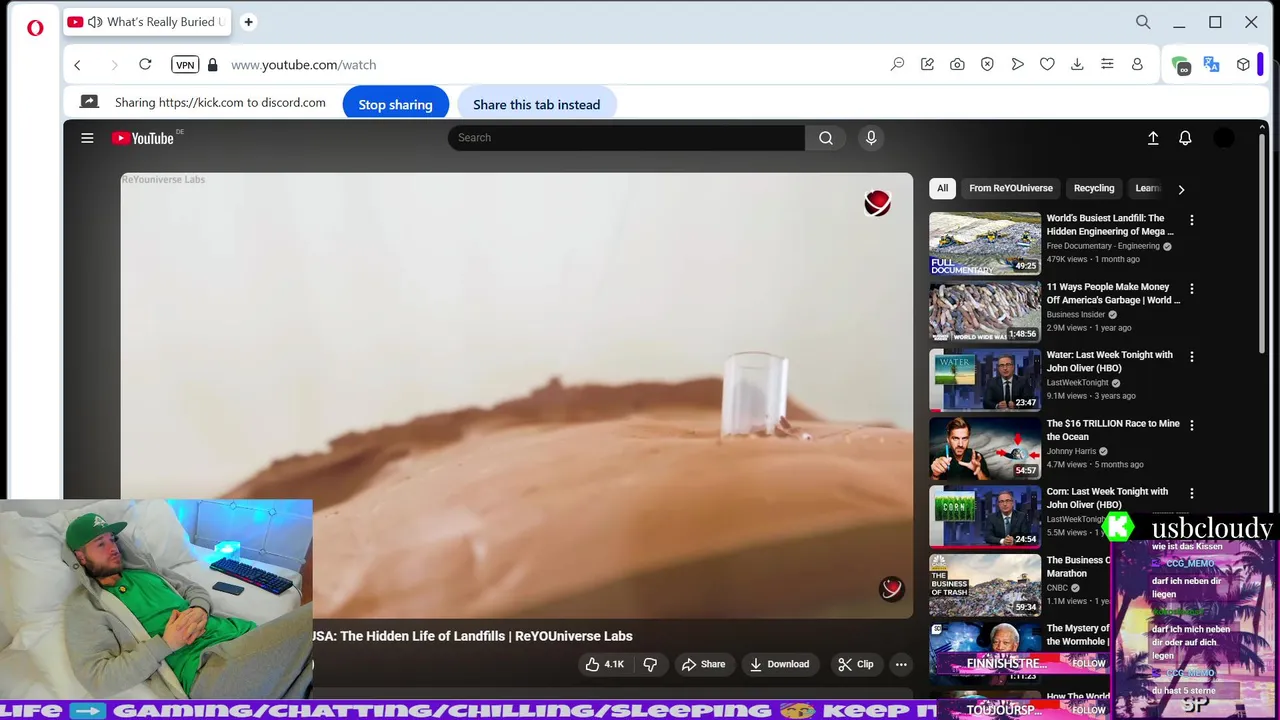Screen dimensions: 1280x720
Task: Reload the YouTube page
Action: (x=145, y=64)
